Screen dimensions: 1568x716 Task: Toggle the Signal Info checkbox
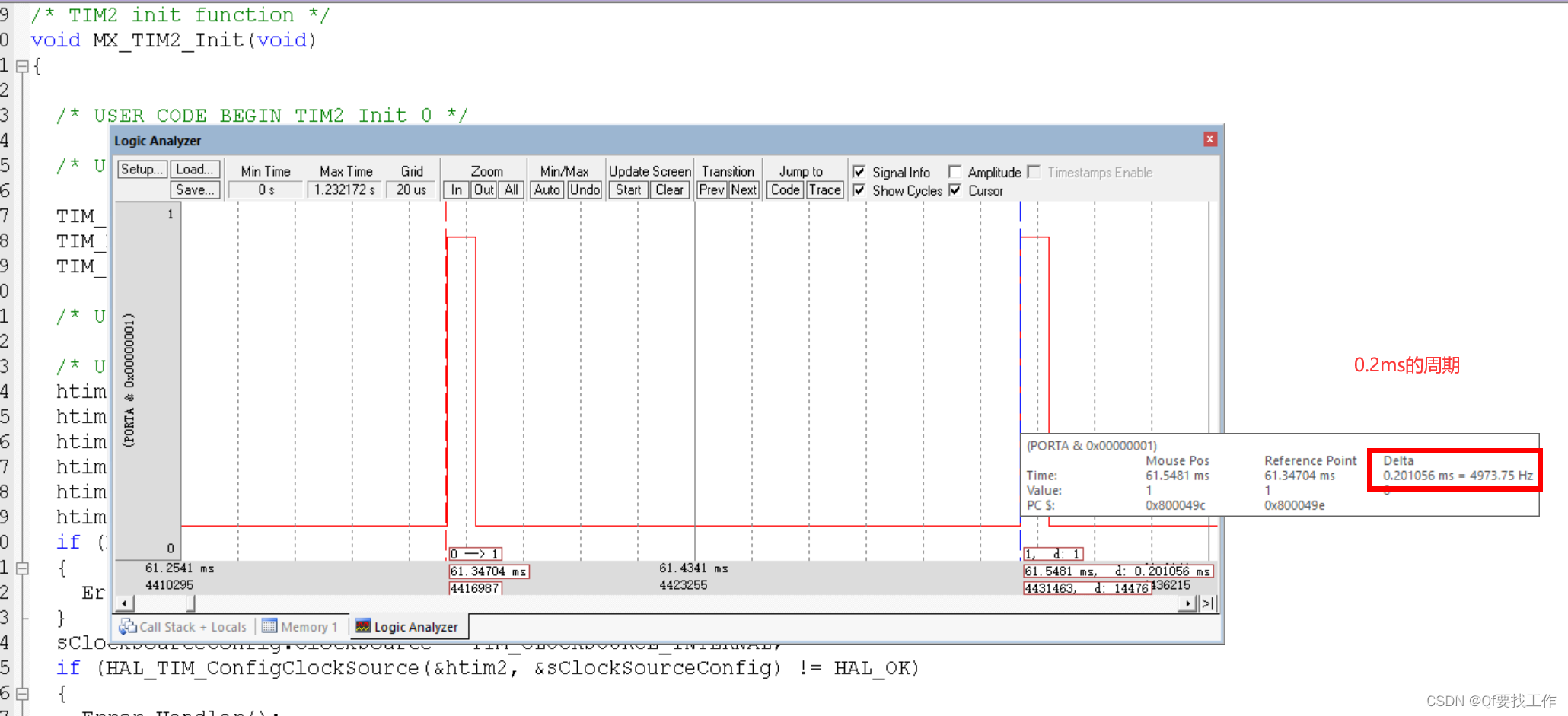(x=859, y=171)
